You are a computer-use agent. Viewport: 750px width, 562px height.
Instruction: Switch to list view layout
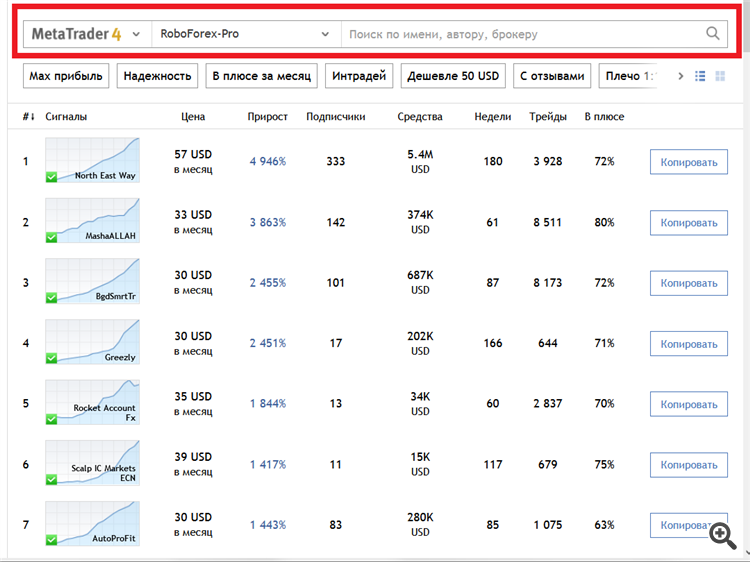coord(700,76)
